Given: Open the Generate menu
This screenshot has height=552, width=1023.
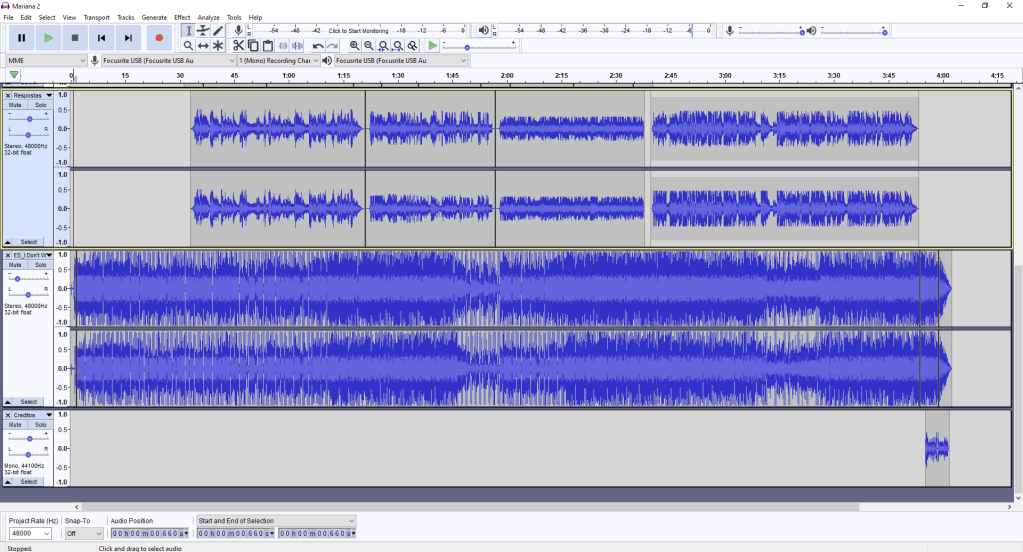Looking at the screenshot, I should click(154, 17).
